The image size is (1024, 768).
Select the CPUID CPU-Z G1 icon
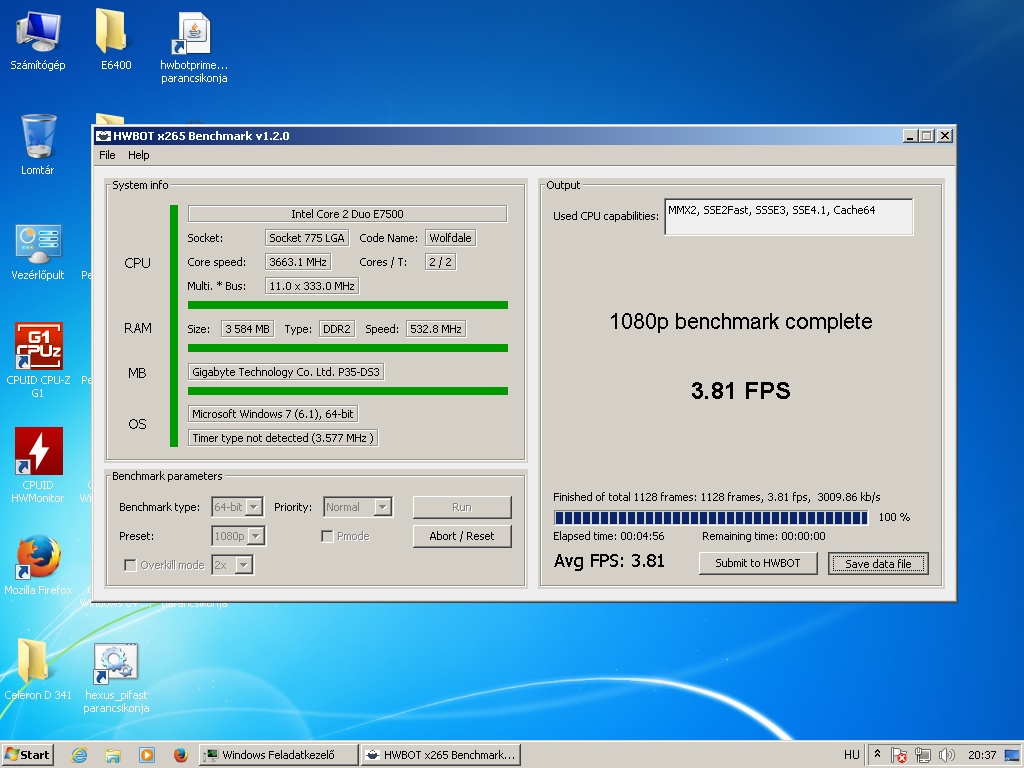[38, 360]
